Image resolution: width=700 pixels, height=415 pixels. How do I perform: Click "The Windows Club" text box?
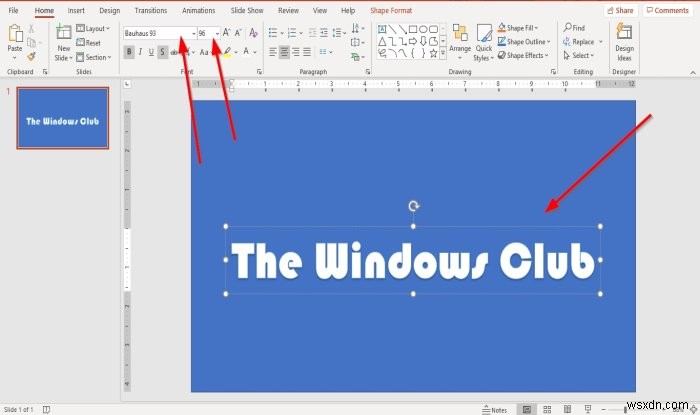tap(413, 260)
